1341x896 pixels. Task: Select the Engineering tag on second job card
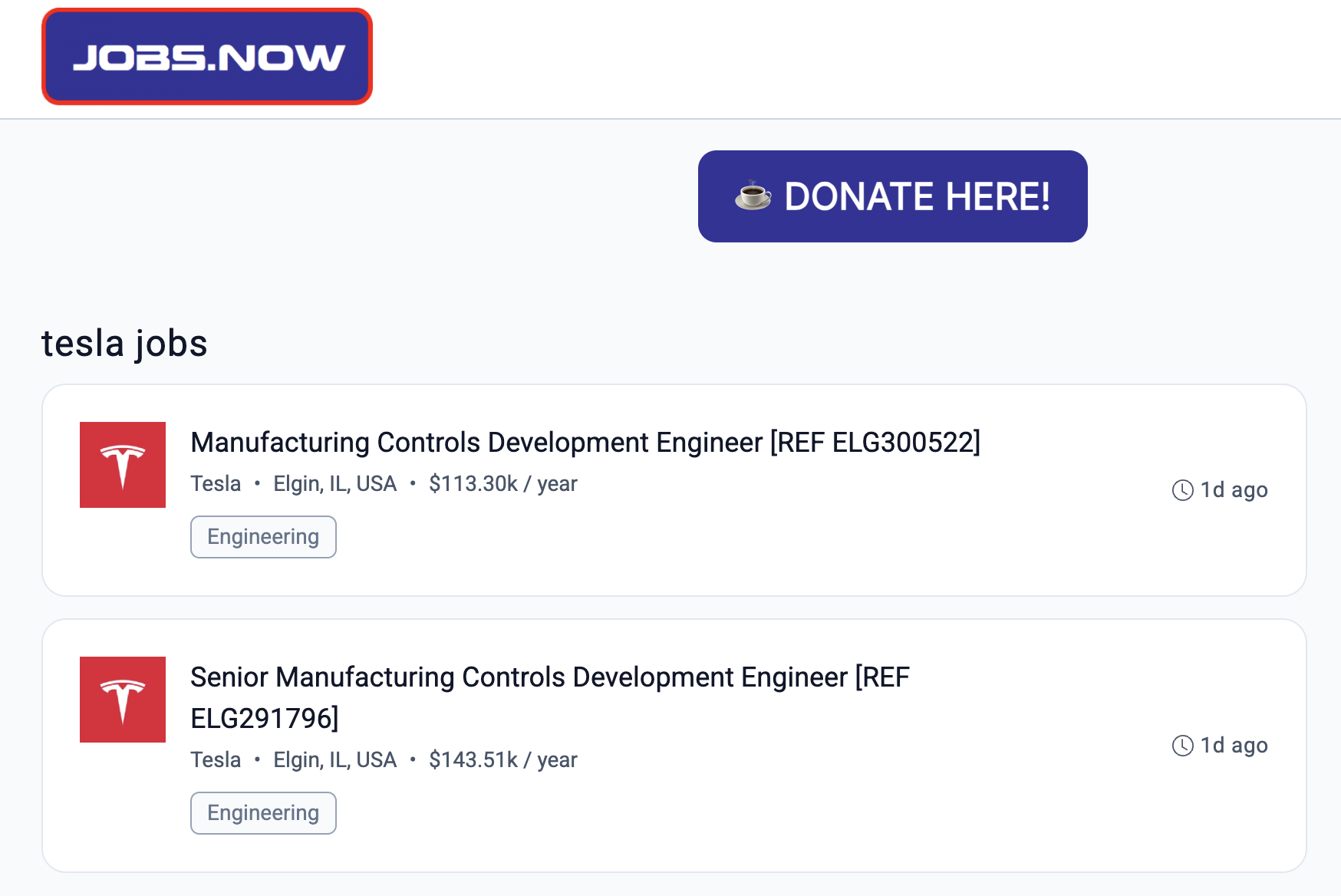263,813
